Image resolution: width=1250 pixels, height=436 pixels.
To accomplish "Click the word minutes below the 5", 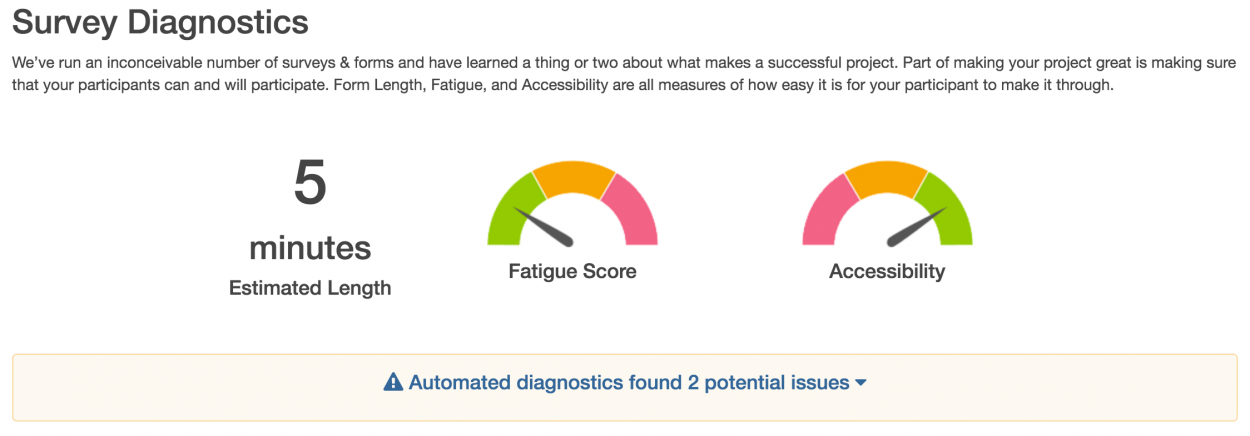I will click(x=310, y=247).
